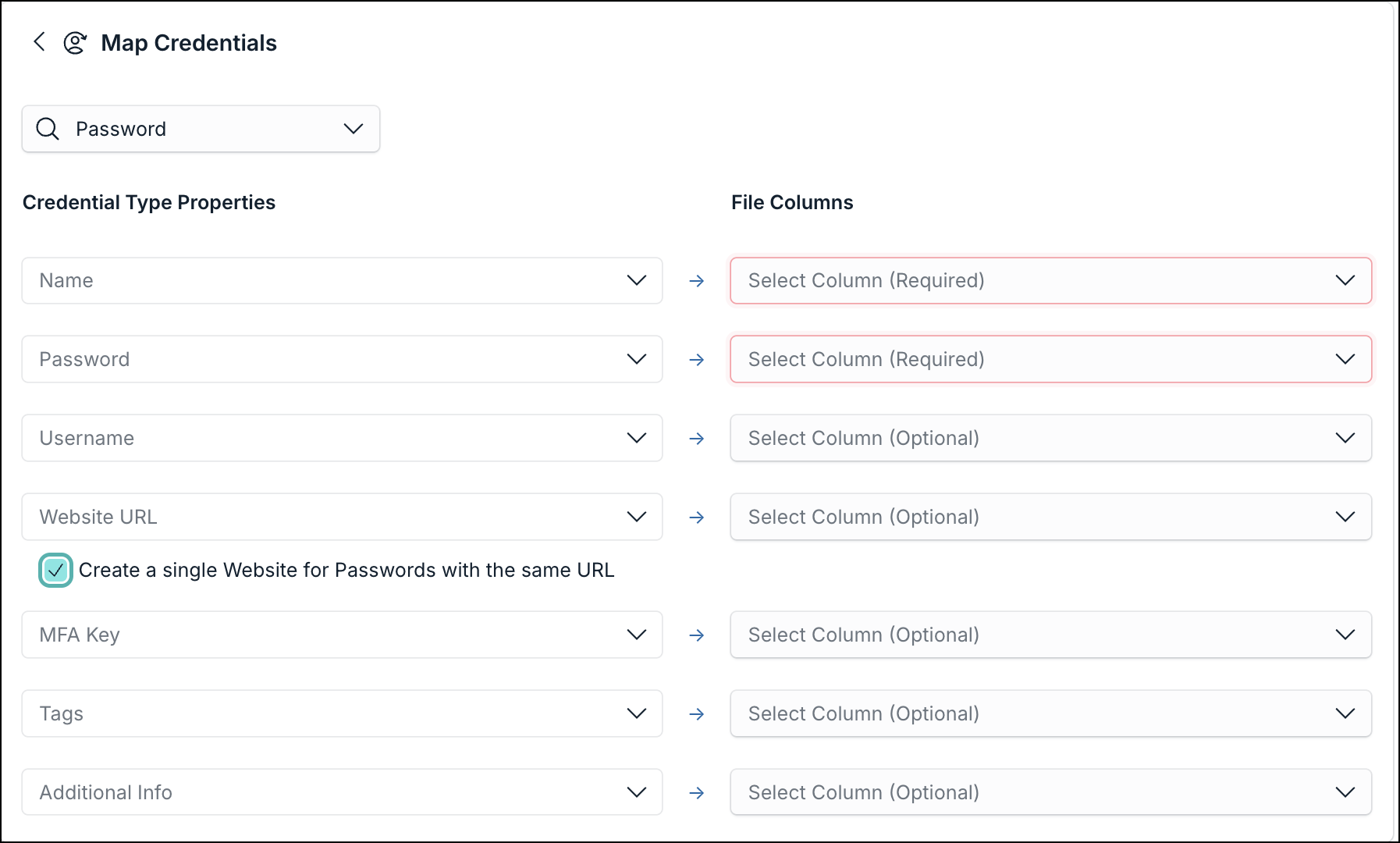Open the Username property dropdown

pos(342,438)
